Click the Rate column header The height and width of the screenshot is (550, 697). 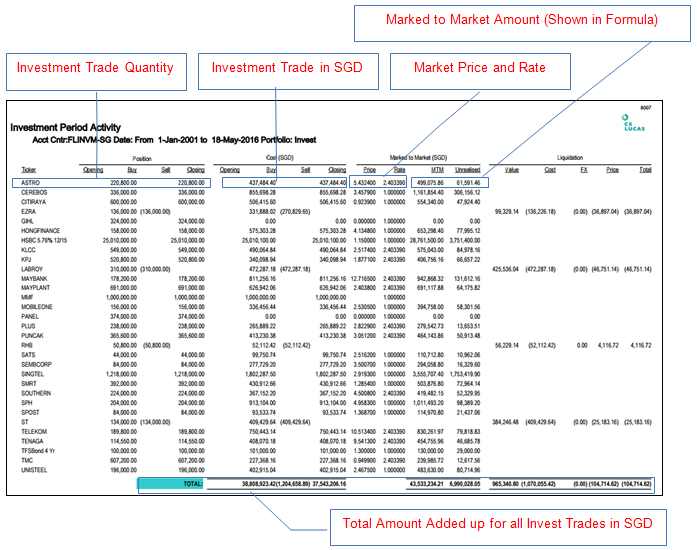pyautogui.click(x=399, y=170)
